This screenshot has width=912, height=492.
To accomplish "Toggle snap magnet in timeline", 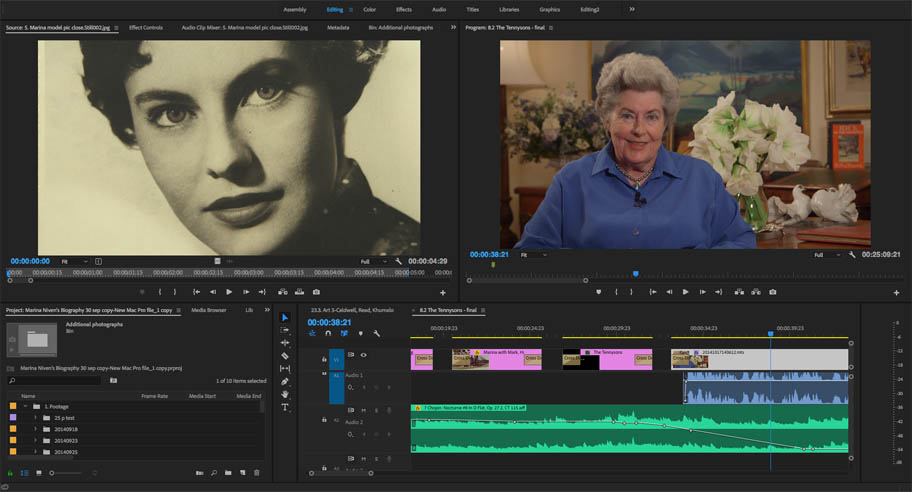I will tap(328, 334).
